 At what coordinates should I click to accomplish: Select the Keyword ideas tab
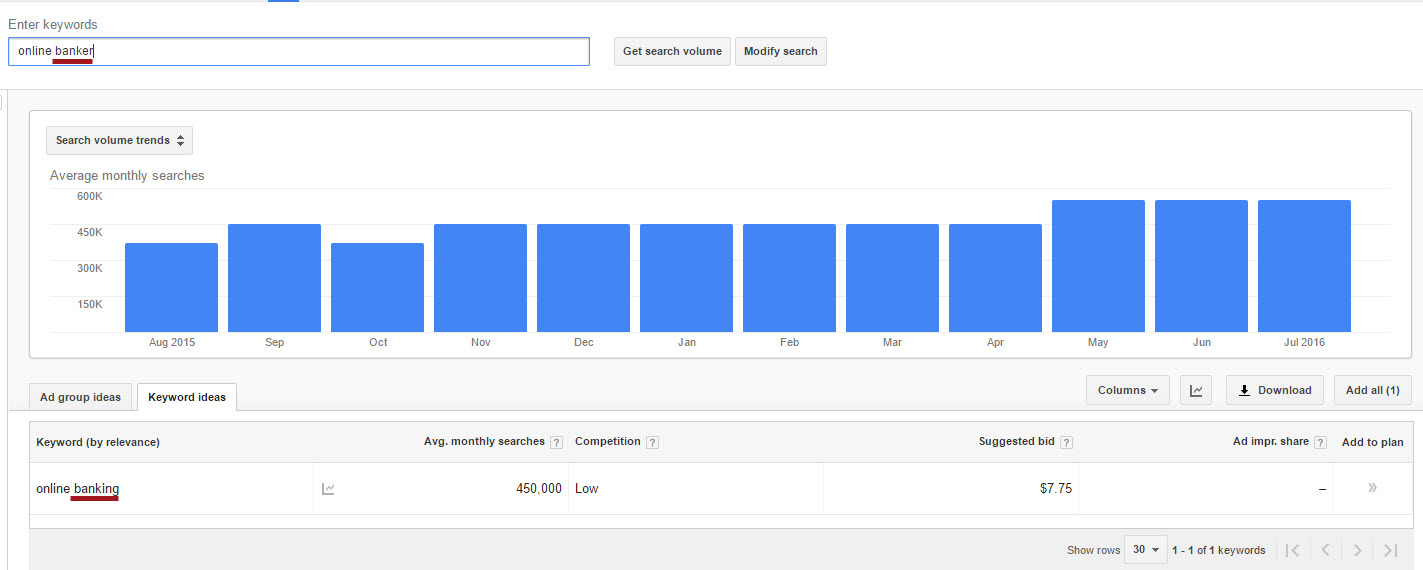(x=187, y=397)
